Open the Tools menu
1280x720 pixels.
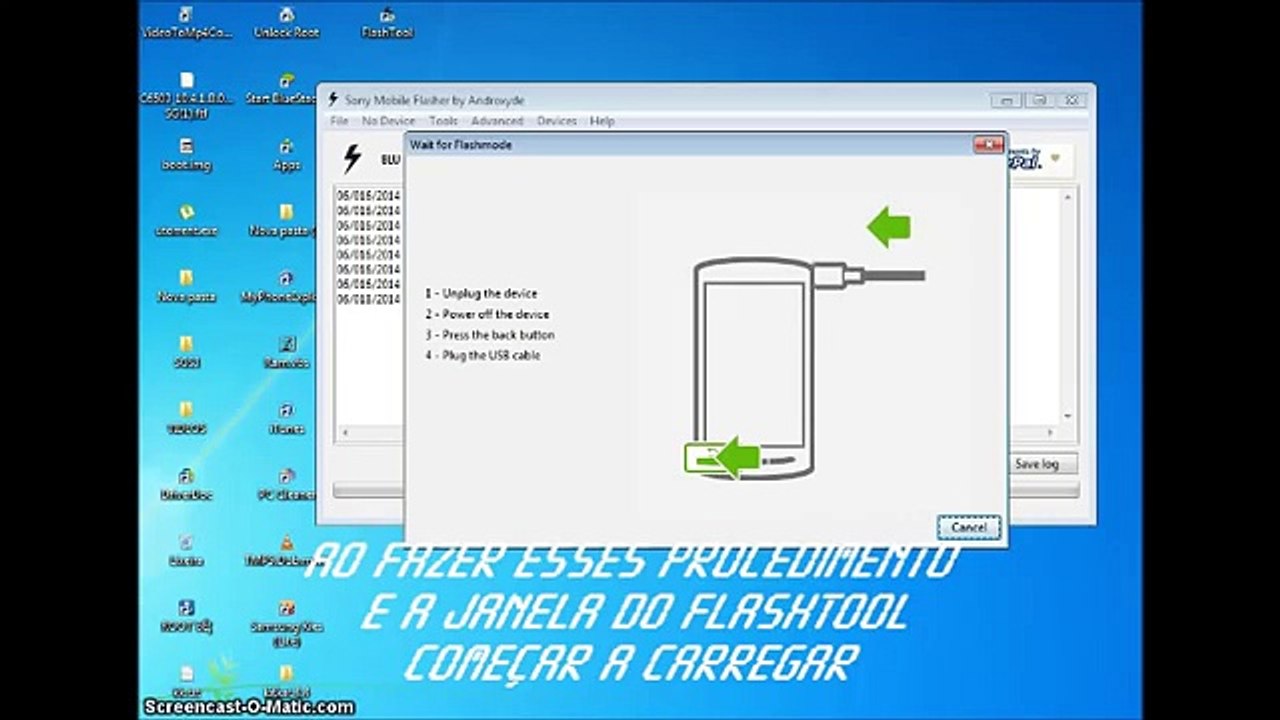(x=443, y=121)
